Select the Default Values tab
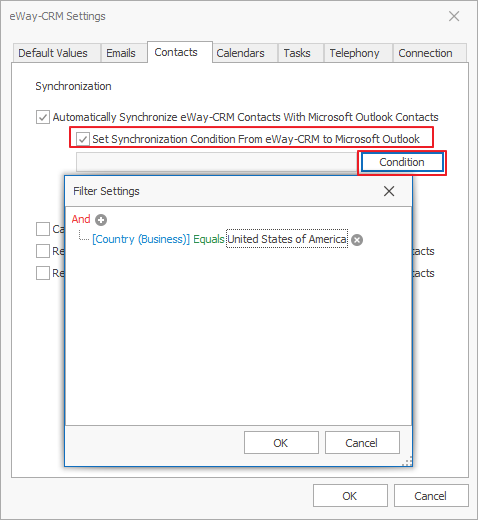479x520 pixels. pos(53,53)
